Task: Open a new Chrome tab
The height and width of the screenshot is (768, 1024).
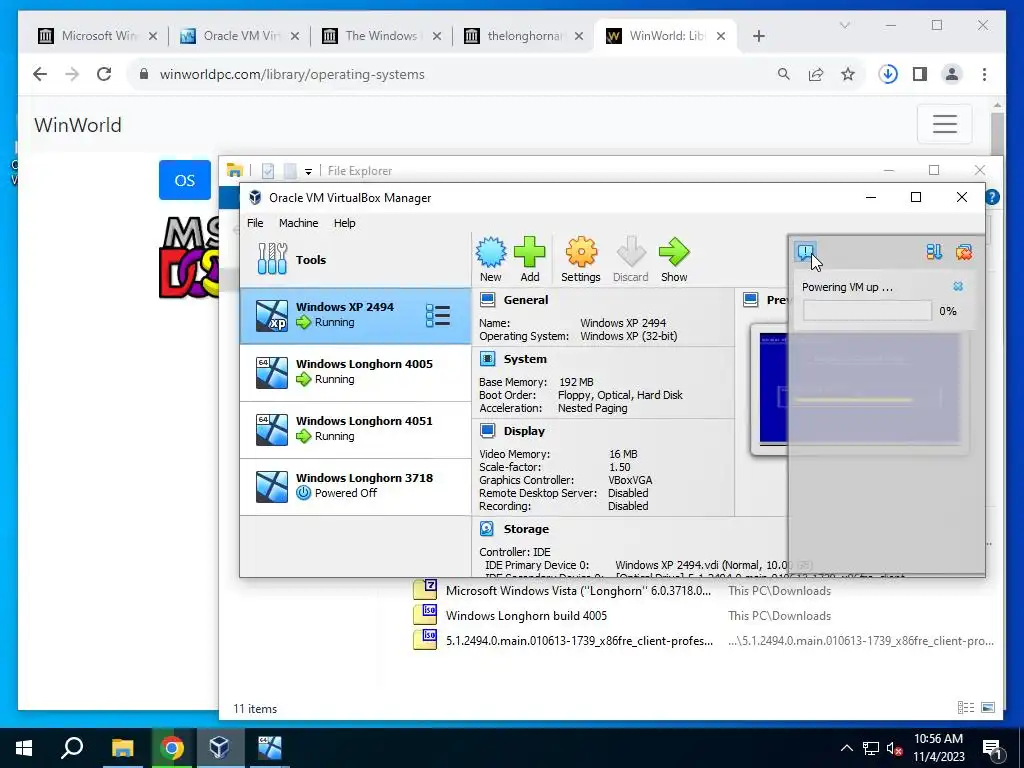Action: (758, 36)
